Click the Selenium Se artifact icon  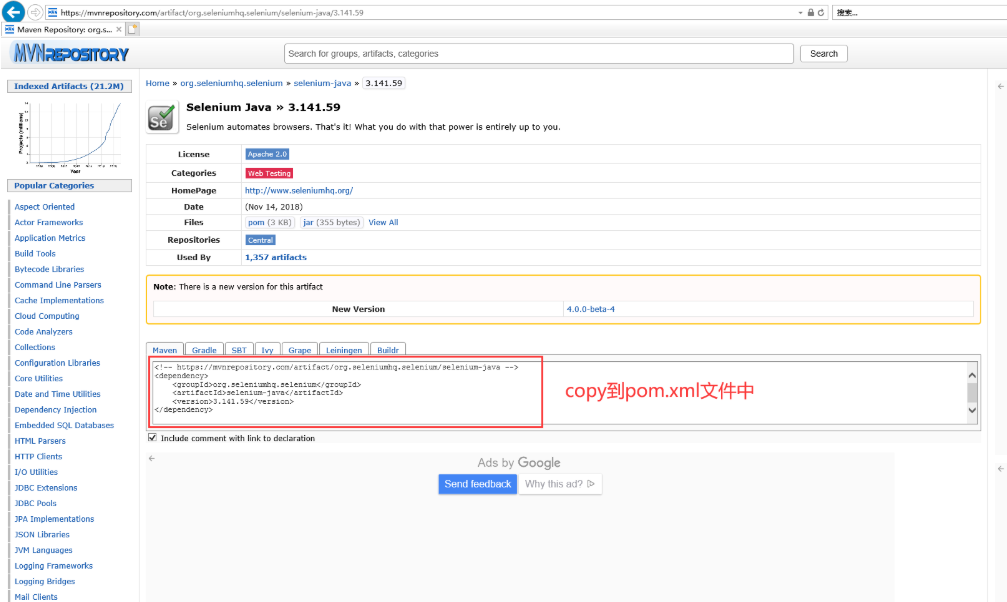(x=161, y=117)
